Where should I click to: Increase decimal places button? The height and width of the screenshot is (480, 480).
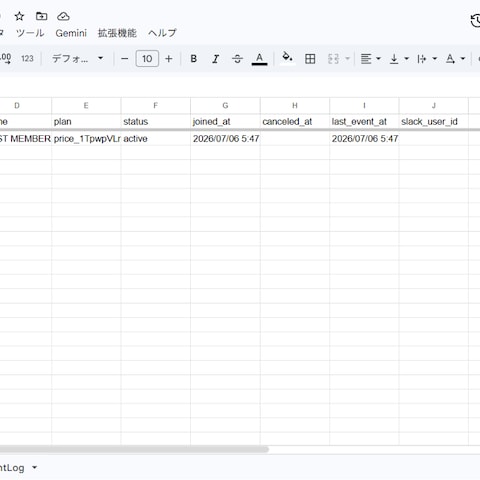pyautogui.click(x=5, y=59)
